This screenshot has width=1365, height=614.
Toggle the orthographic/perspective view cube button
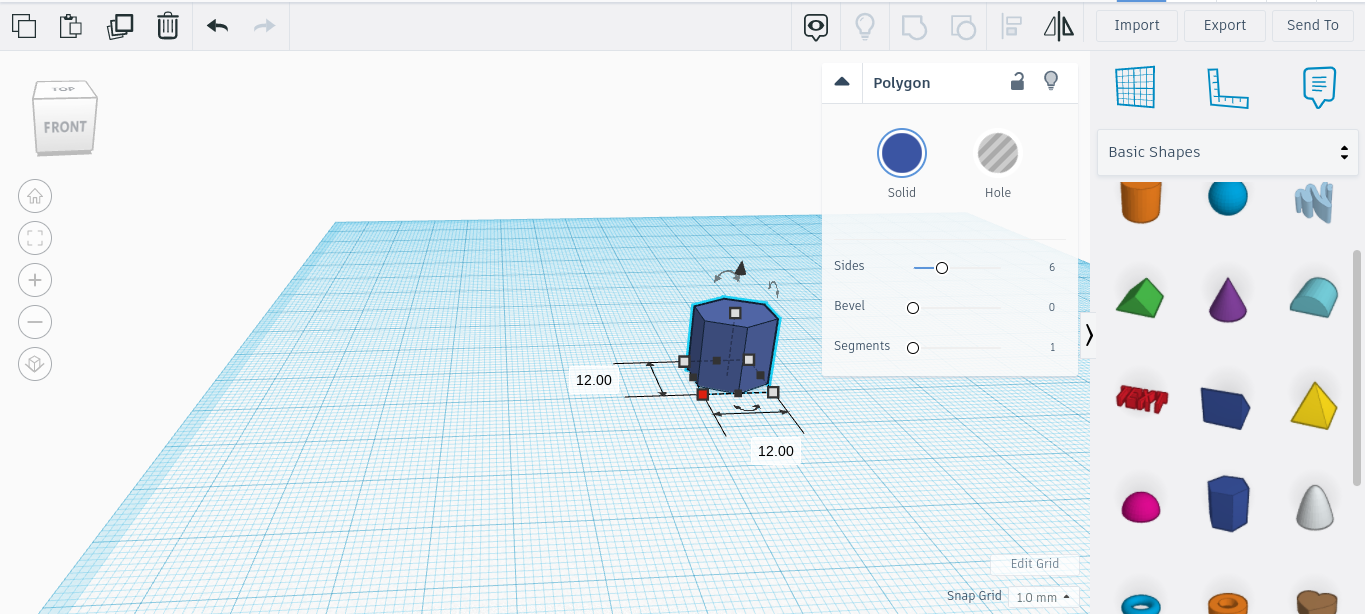(35, 364)
